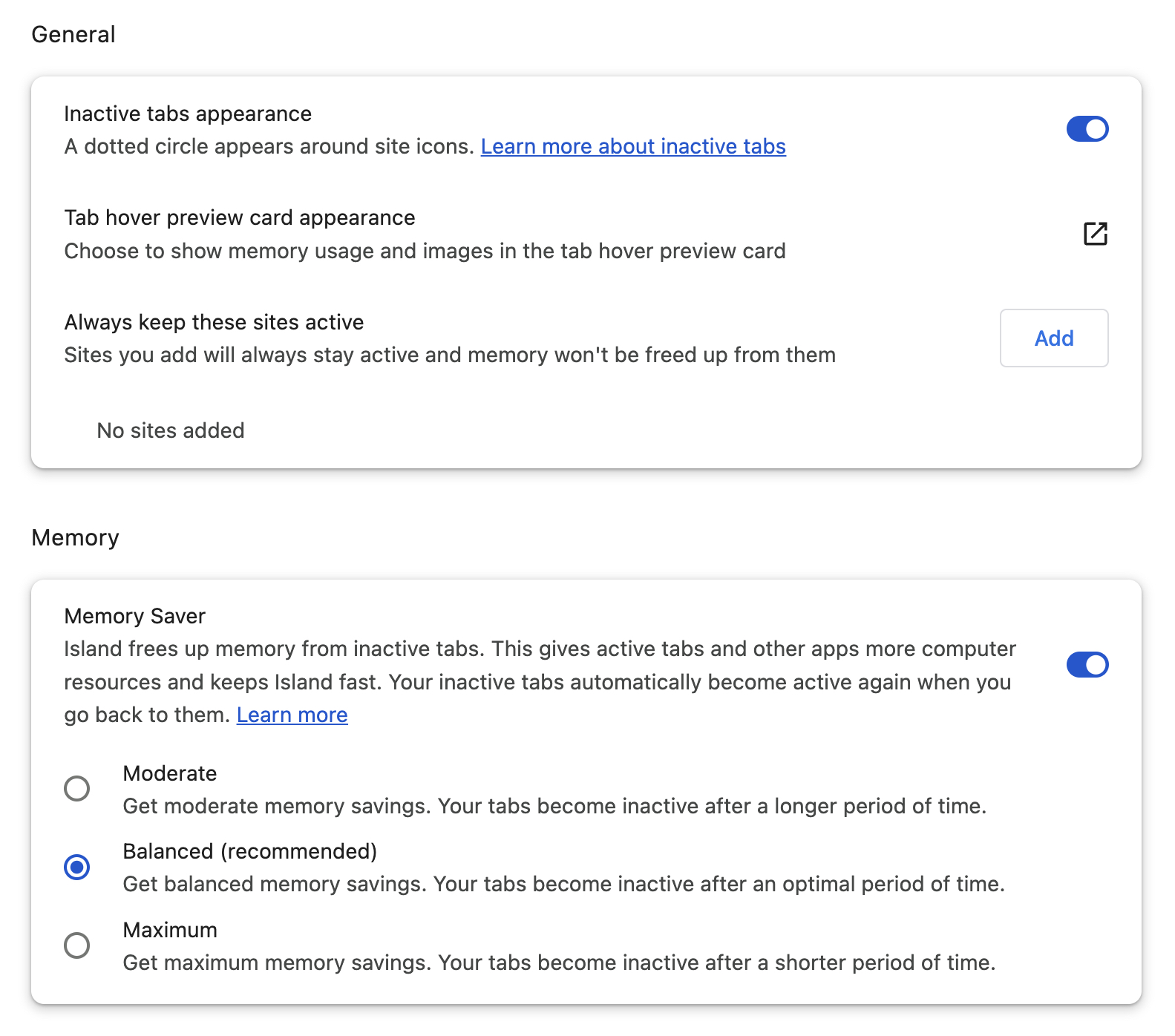Select Balanced (recommended) radio button

pyautogui.click(x=77, y=867)
